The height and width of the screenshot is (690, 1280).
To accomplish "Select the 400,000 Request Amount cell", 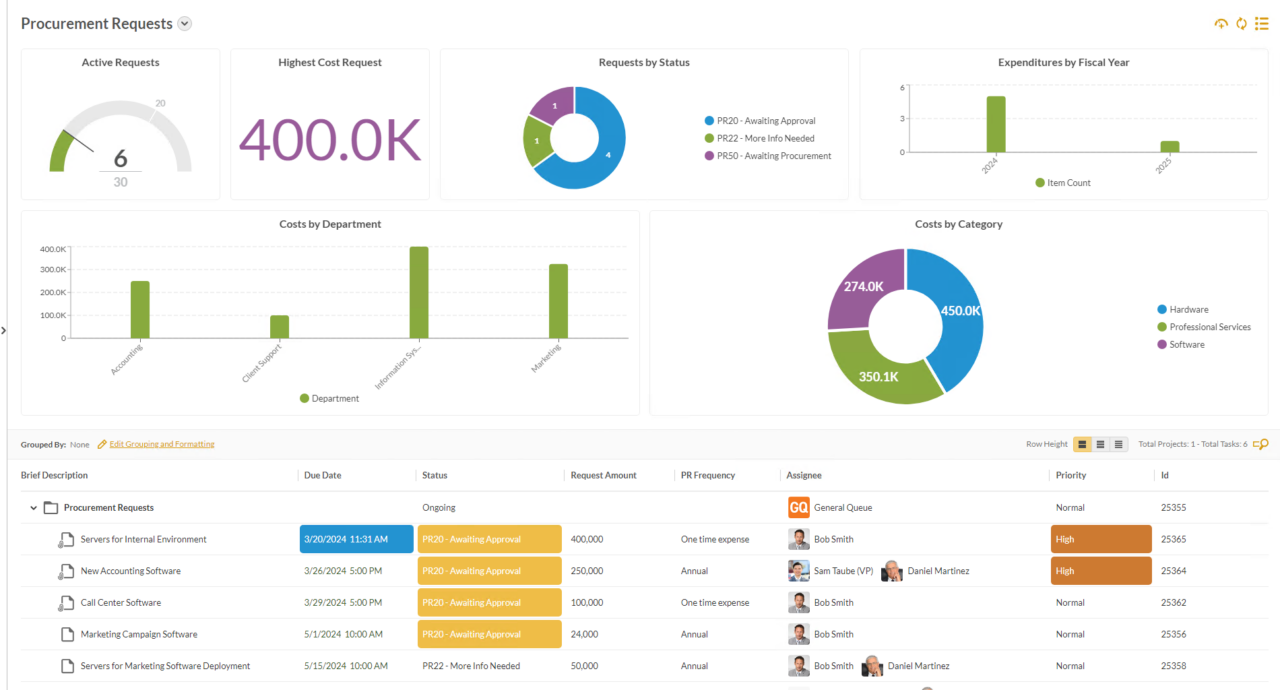I will (x=586, y=539).
